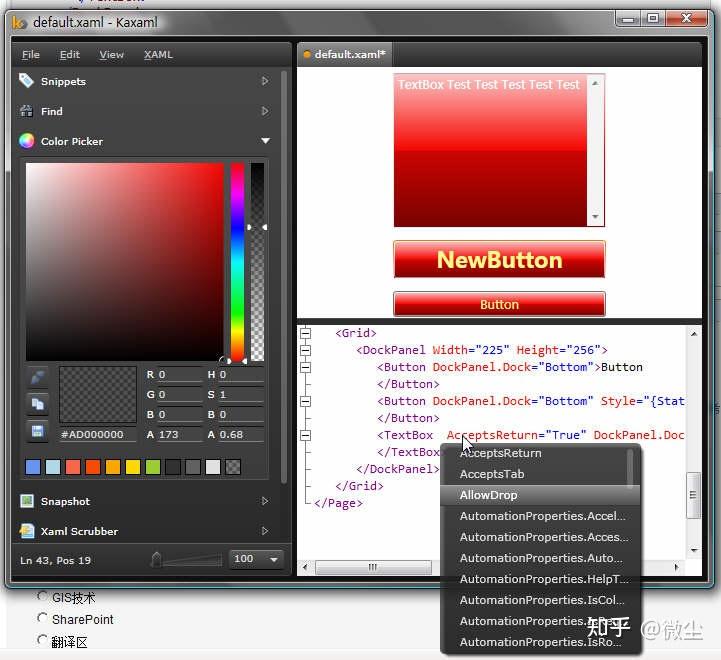
Task: Select the GIS技术 radio button
Action: point(42,597)
